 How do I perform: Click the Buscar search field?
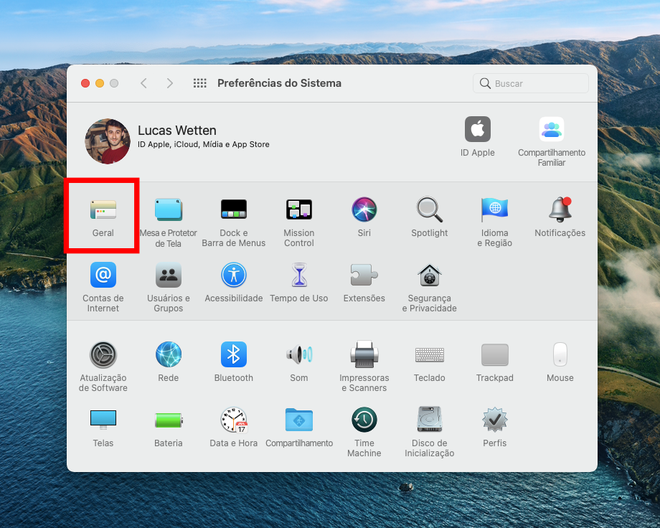click(531, 83)
